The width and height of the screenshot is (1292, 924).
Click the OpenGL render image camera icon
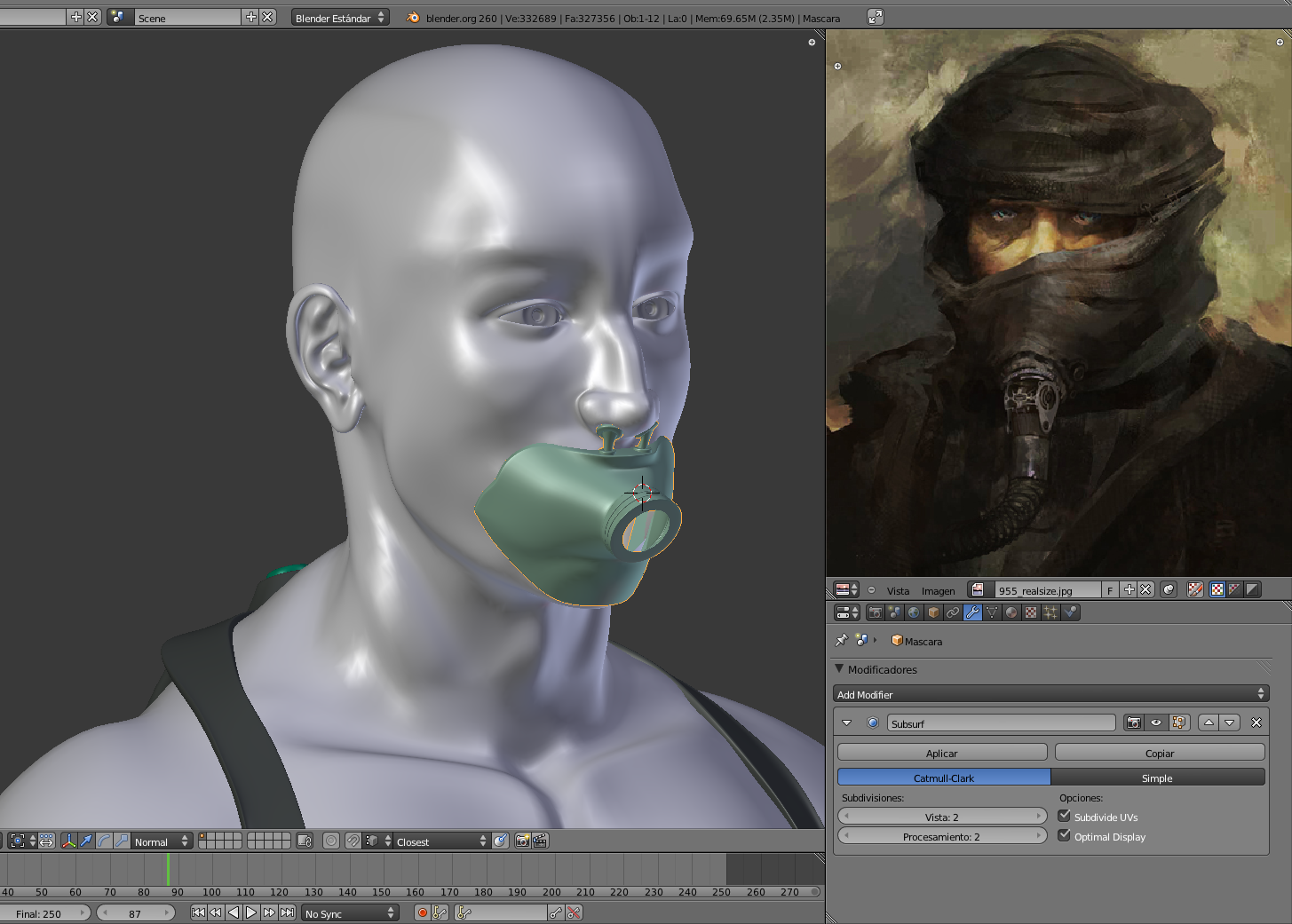(522, 841)
